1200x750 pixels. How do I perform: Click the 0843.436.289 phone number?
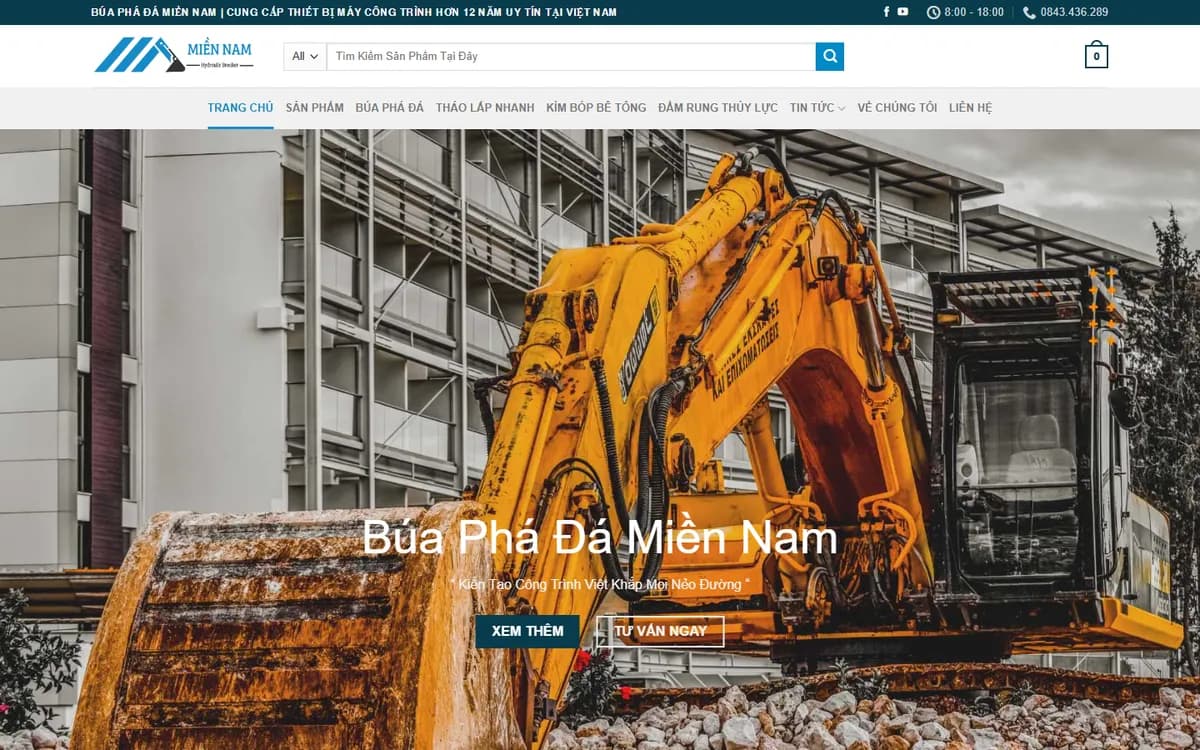point(1074,12)
